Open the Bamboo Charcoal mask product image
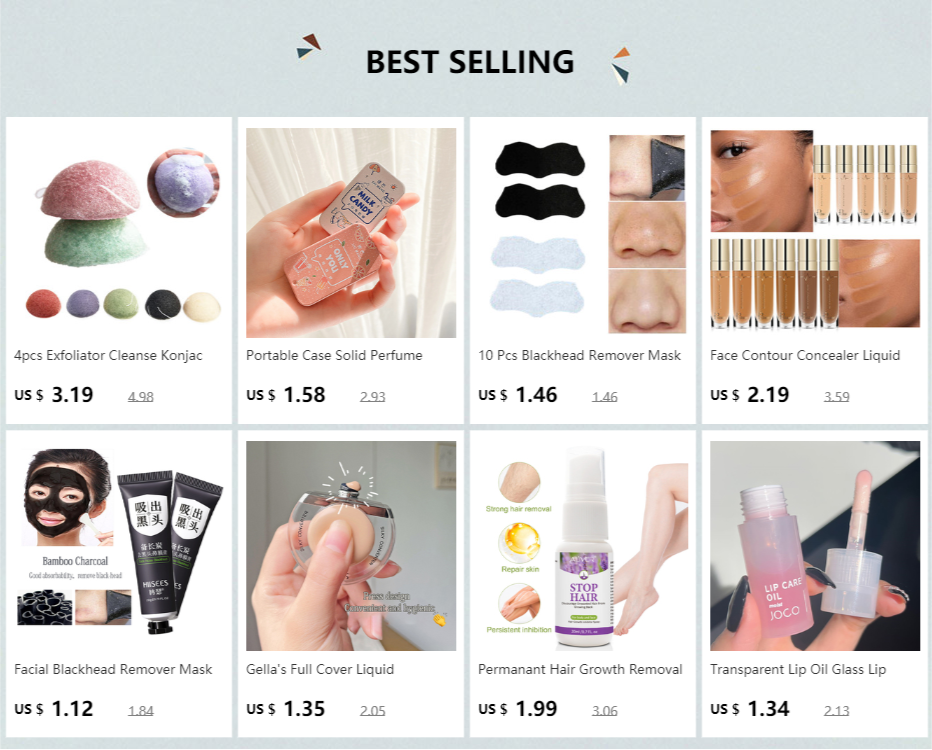Screen dimensions: 932x750 pyautogui.click(x=119, y=546)
